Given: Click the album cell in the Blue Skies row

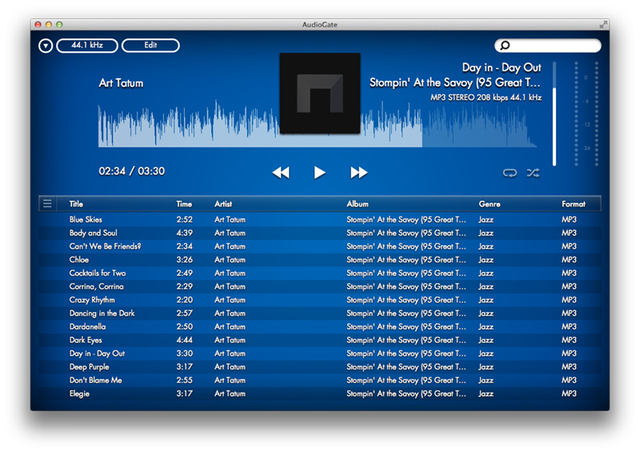Looking at the screenshot, I should [x=406, y=220].
